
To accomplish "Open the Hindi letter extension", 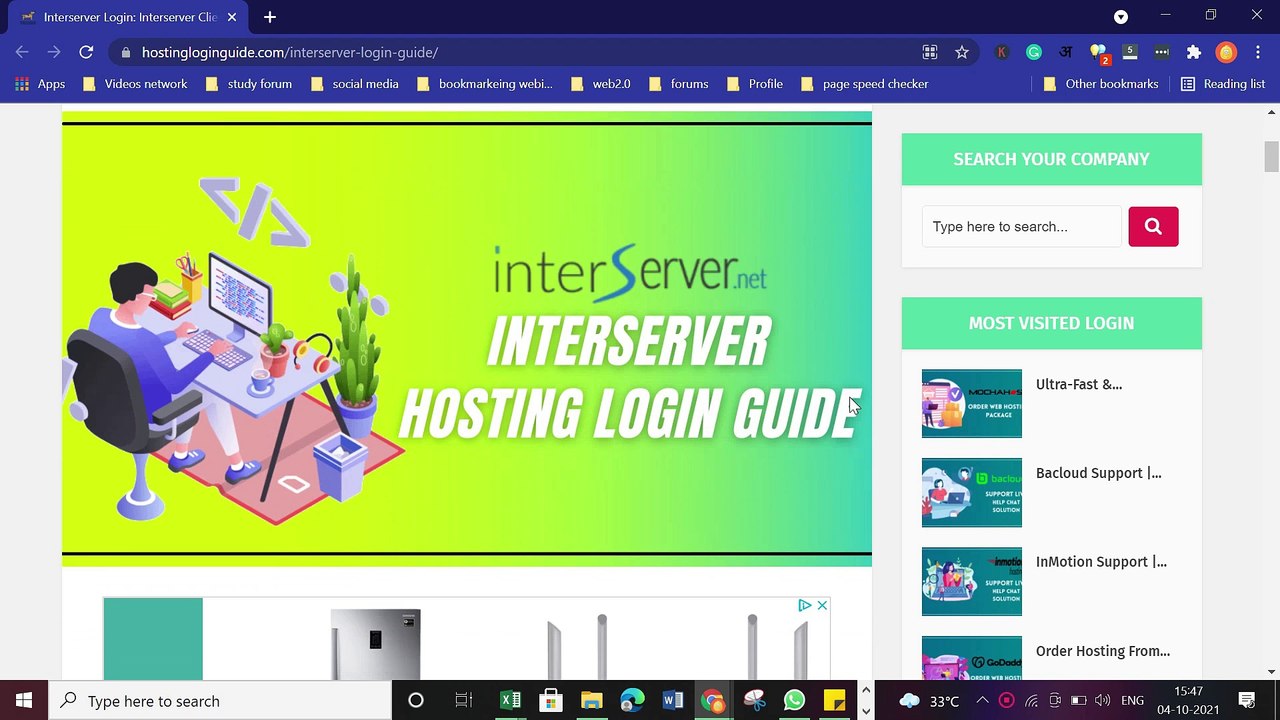I will point(1066,52).
